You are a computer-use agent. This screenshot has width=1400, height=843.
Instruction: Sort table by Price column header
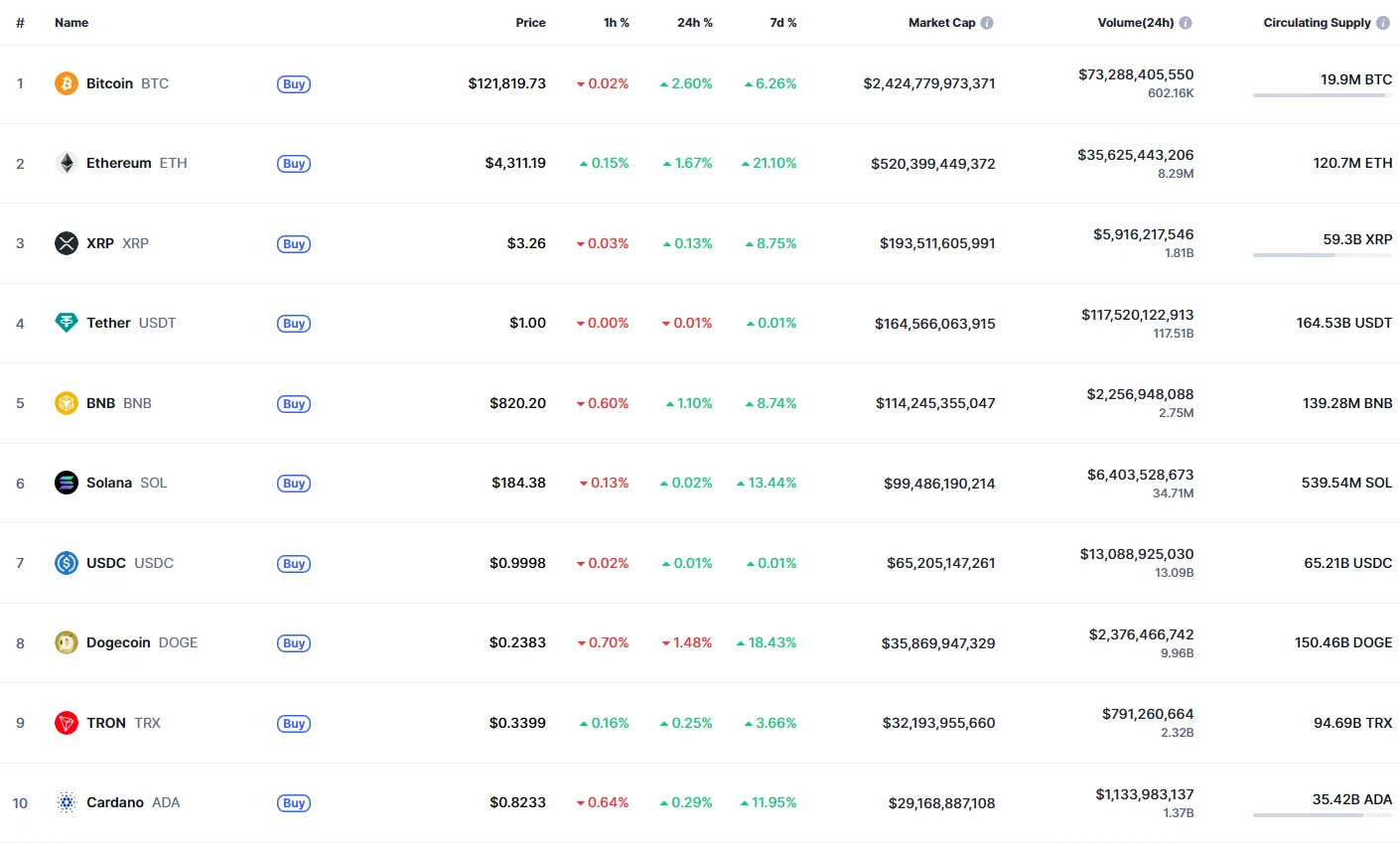point(530,23)
